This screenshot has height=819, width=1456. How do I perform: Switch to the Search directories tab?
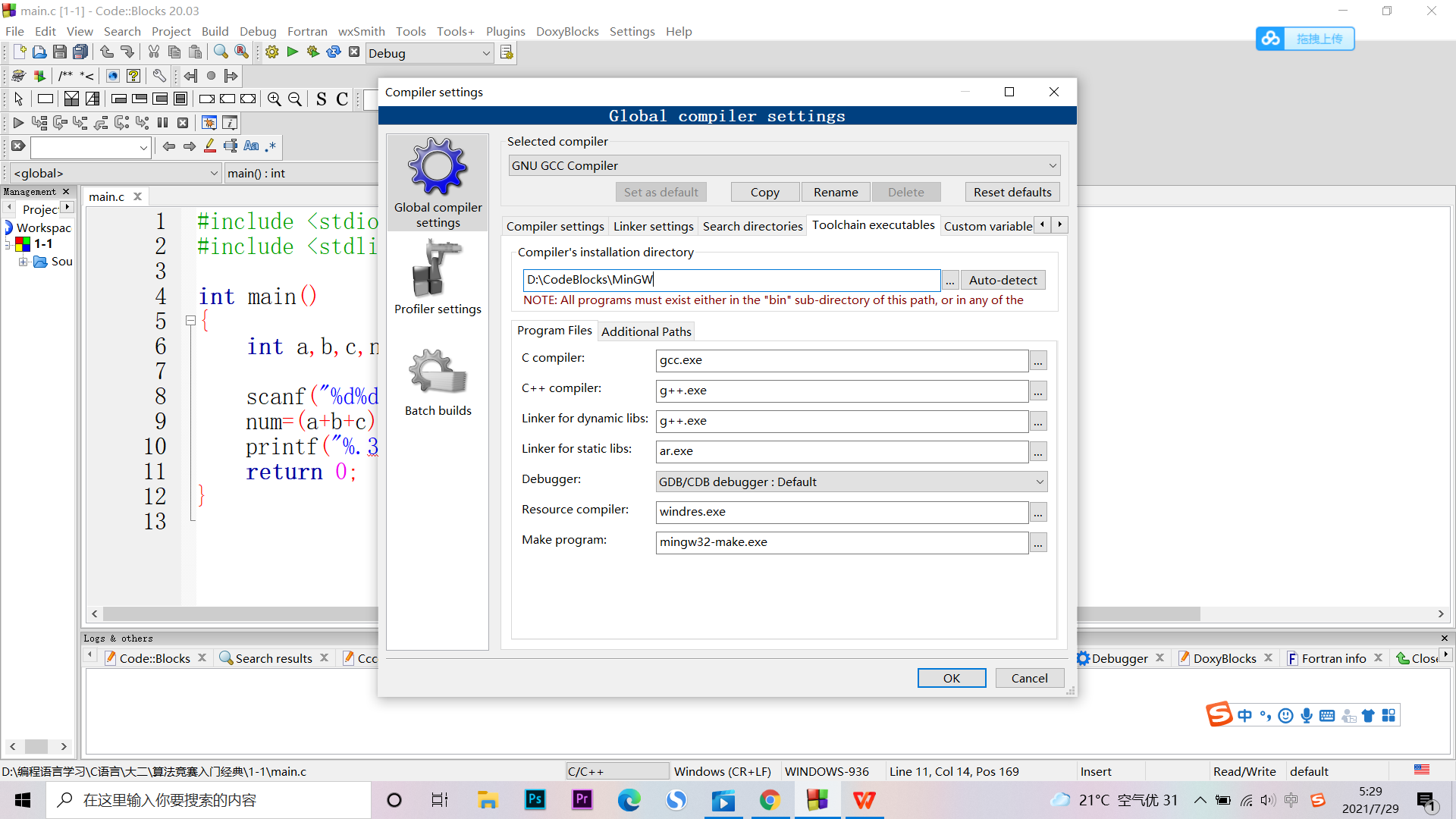tap(752, 227)
